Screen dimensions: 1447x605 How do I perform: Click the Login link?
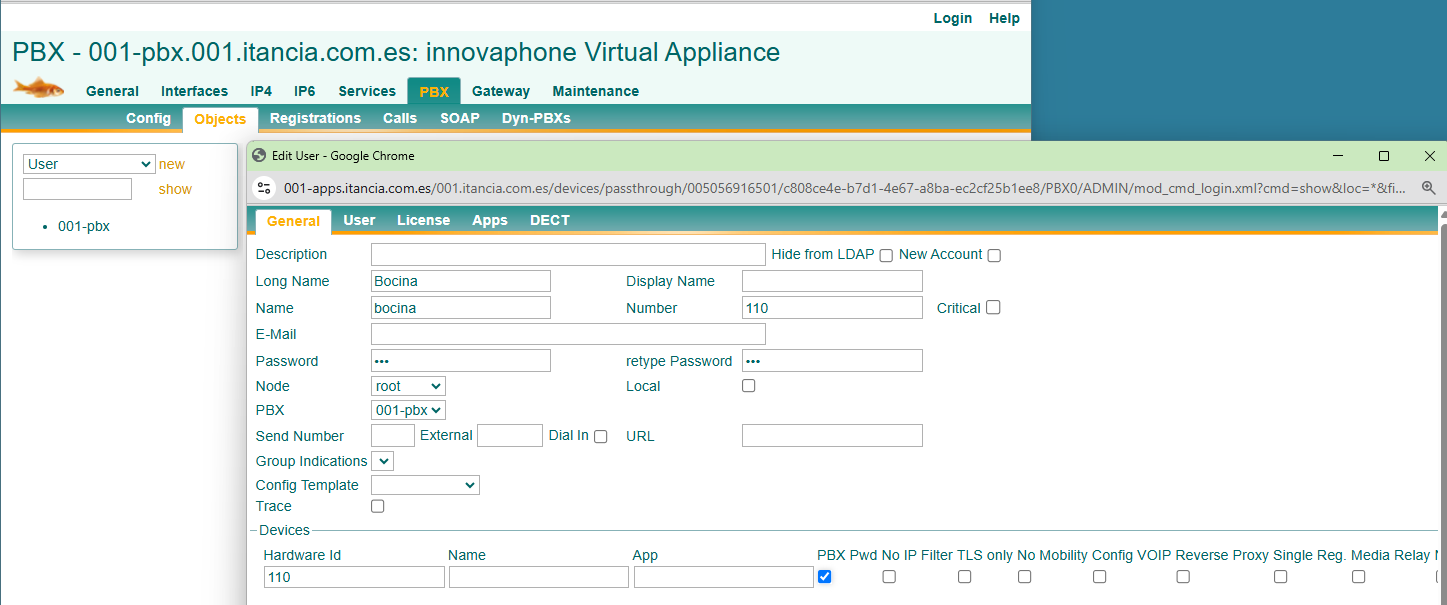coord(953,18)
